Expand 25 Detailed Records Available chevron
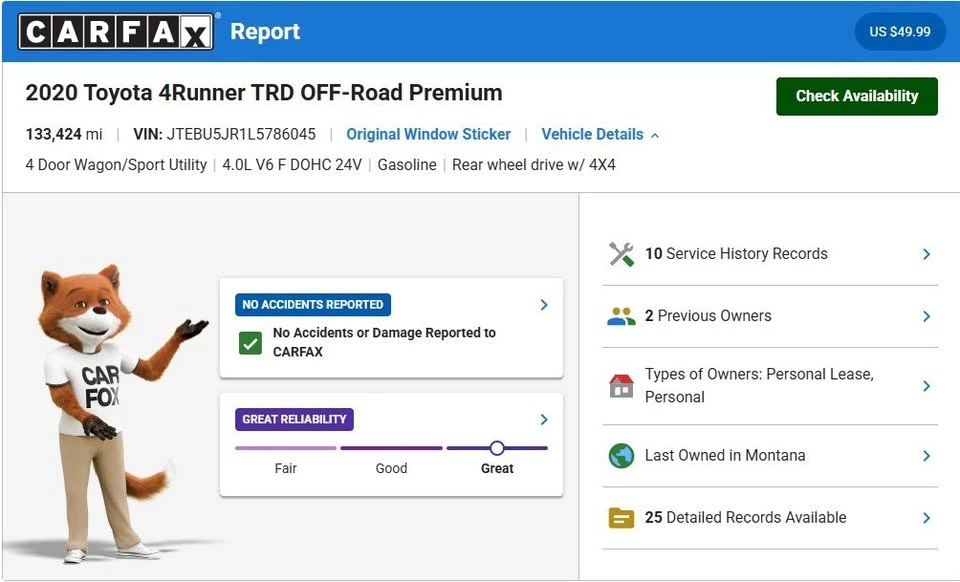 tap(926, 518)
